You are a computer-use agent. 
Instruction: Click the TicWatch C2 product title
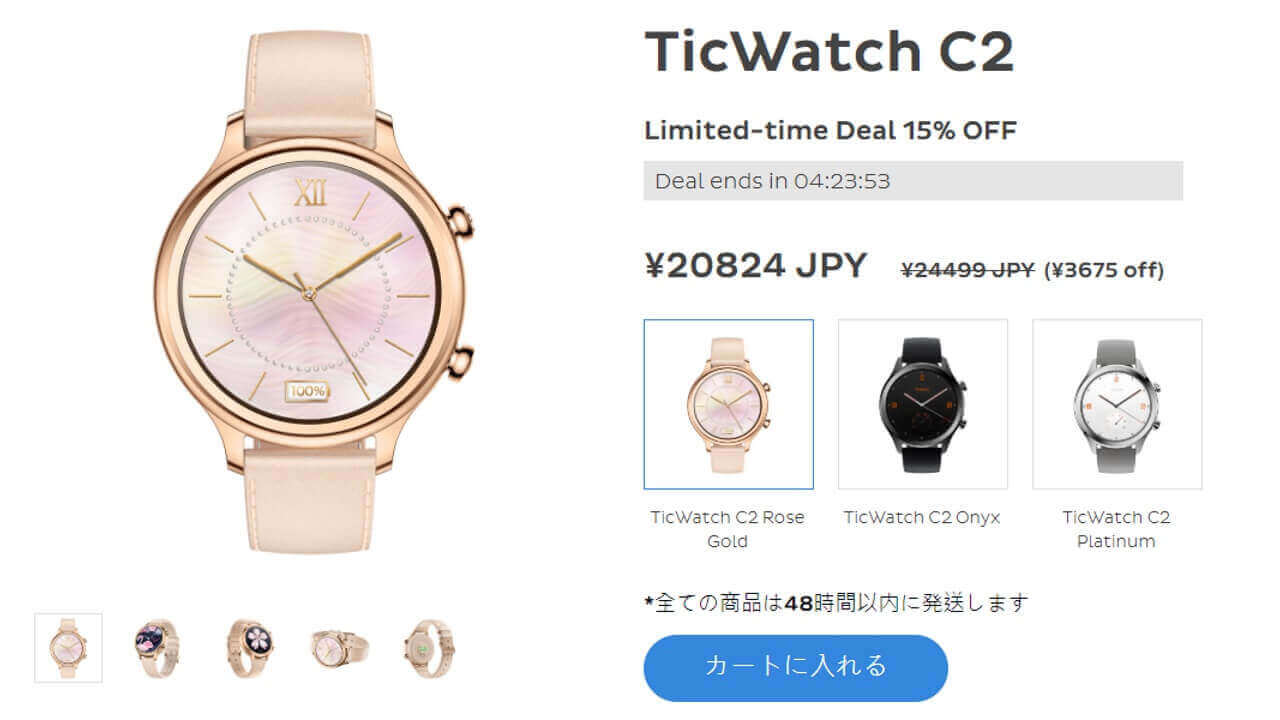click(829, 51)
